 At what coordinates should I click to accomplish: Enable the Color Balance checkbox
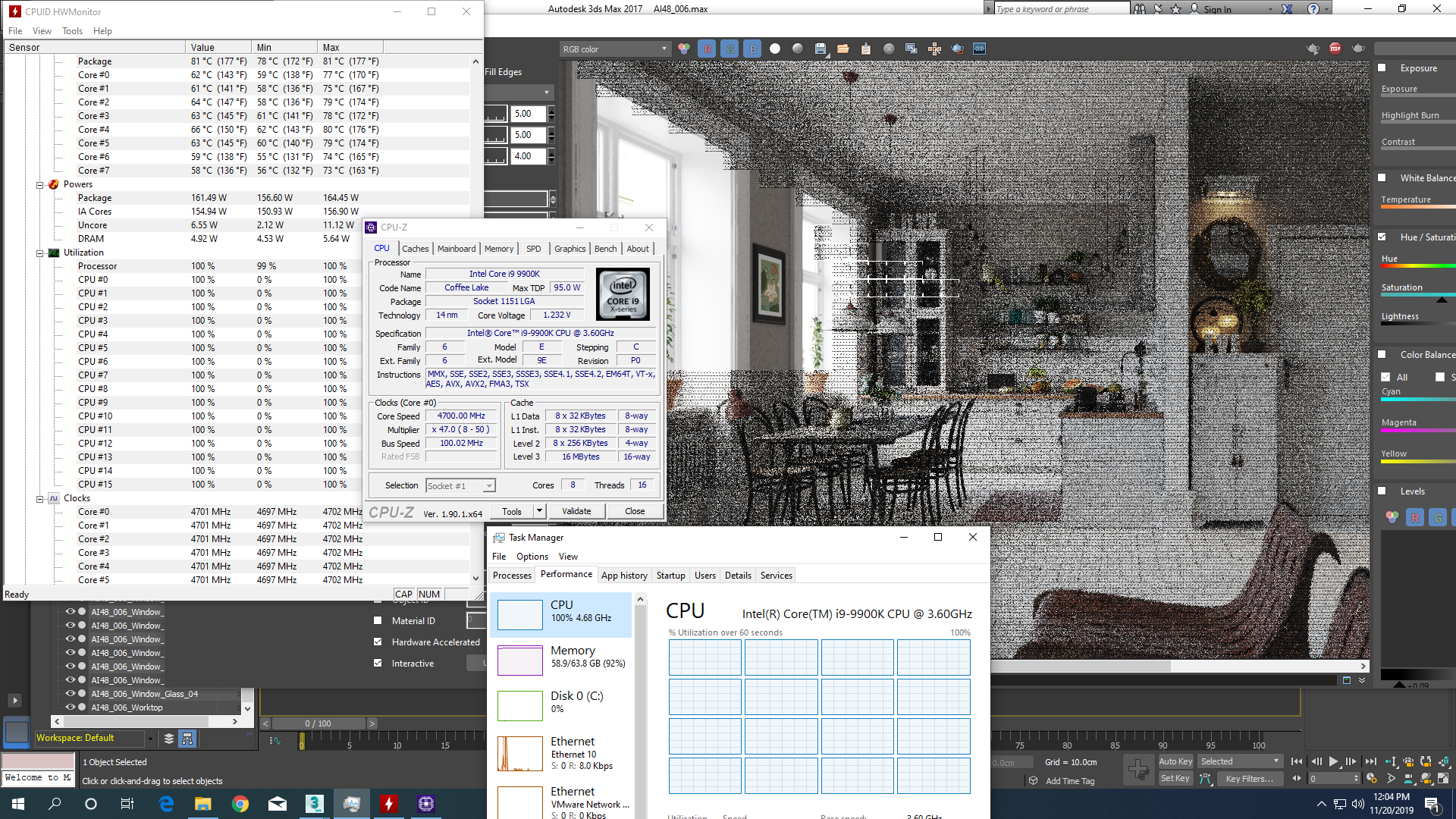tap(1382, 354)
